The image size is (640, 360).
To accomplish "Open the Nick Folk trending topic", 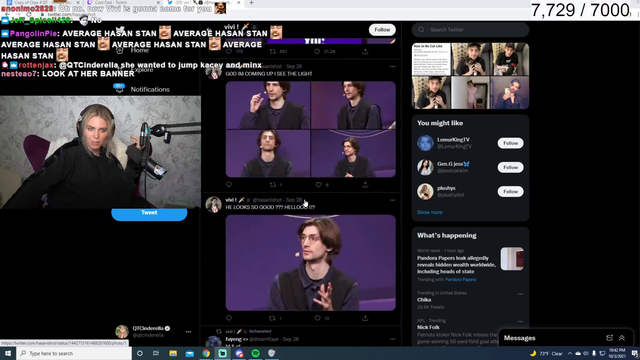I will [428, 327].
